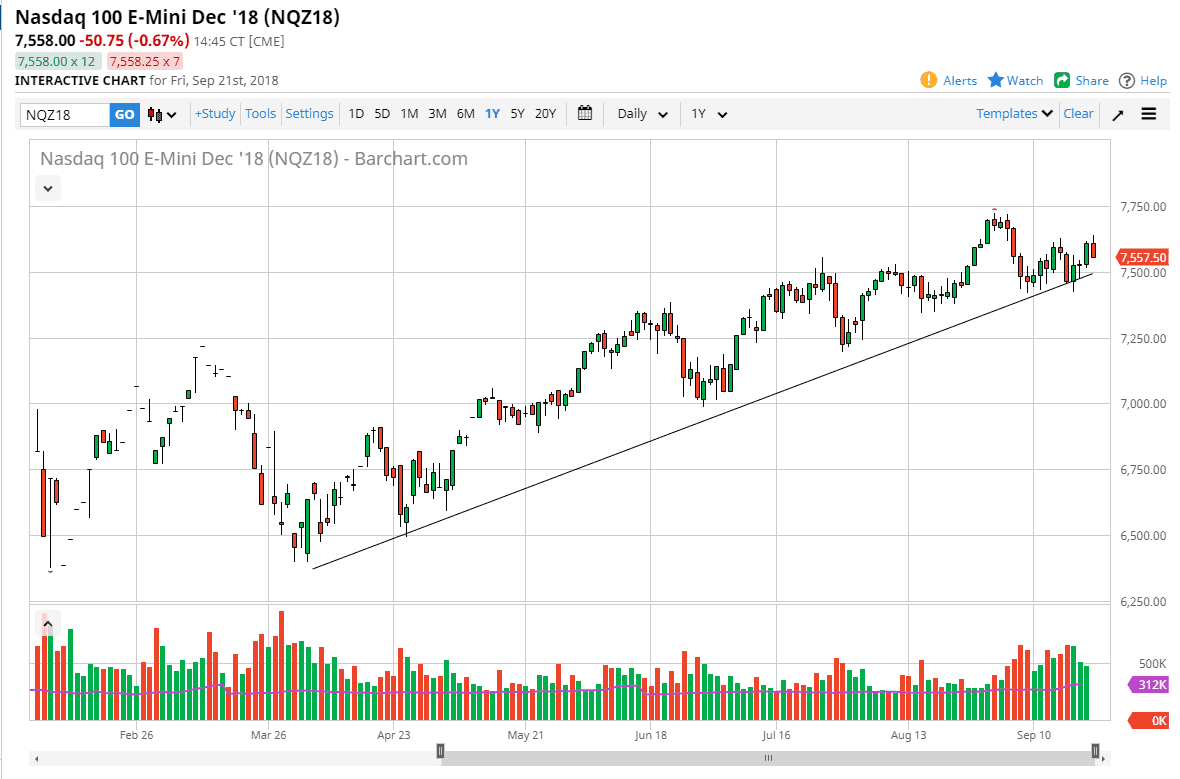
Task: Activate the 3M timeframe
Action: click(x=437, y=114)
